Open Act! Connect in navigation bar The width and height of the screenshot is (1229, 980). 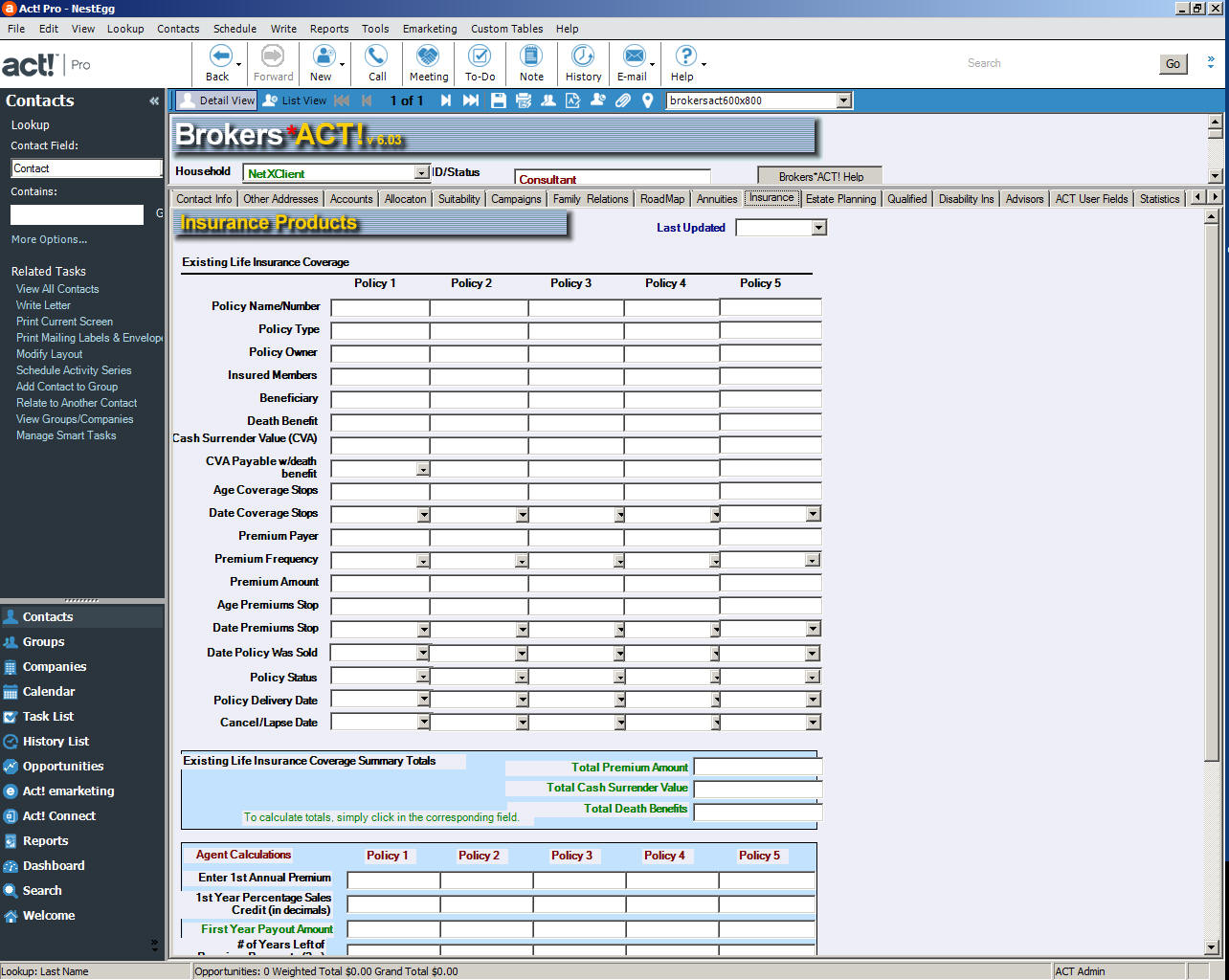59,816
